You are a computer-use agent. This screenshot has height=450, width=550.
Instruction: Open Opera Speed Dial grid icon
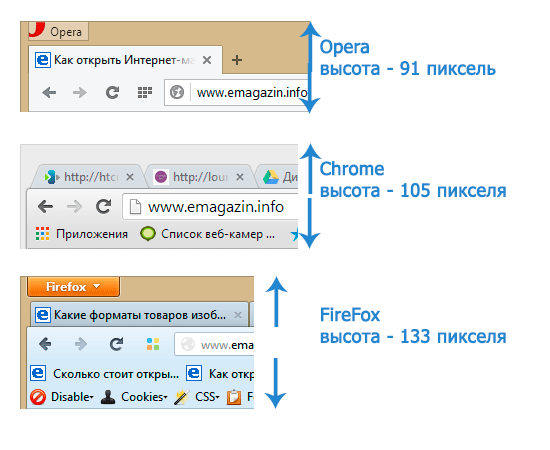coord(145,93)
